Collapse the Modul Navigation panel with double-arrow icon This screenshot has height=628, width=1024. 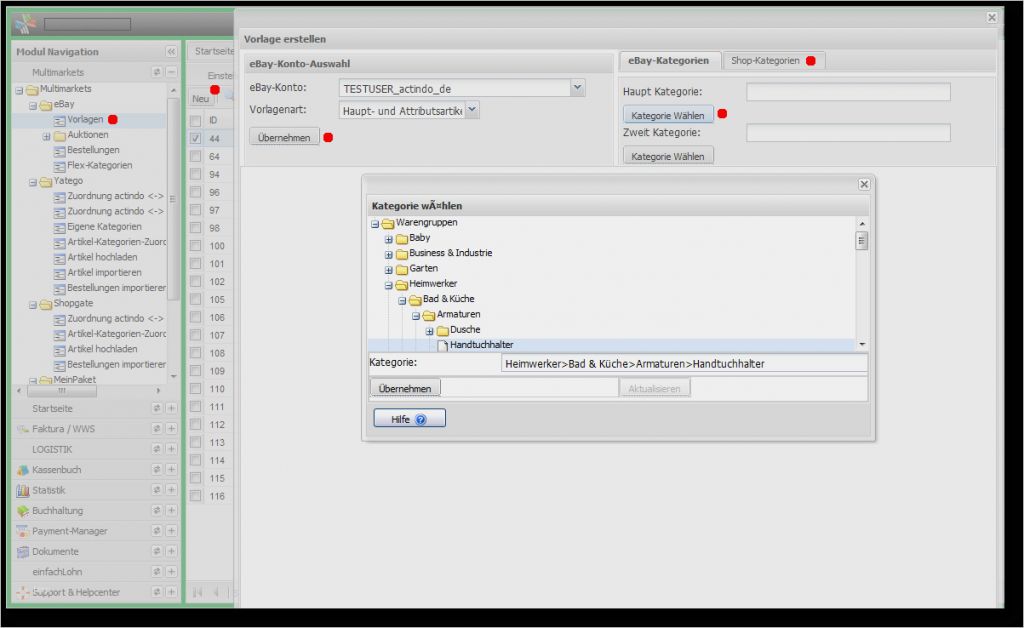(171, 51)
